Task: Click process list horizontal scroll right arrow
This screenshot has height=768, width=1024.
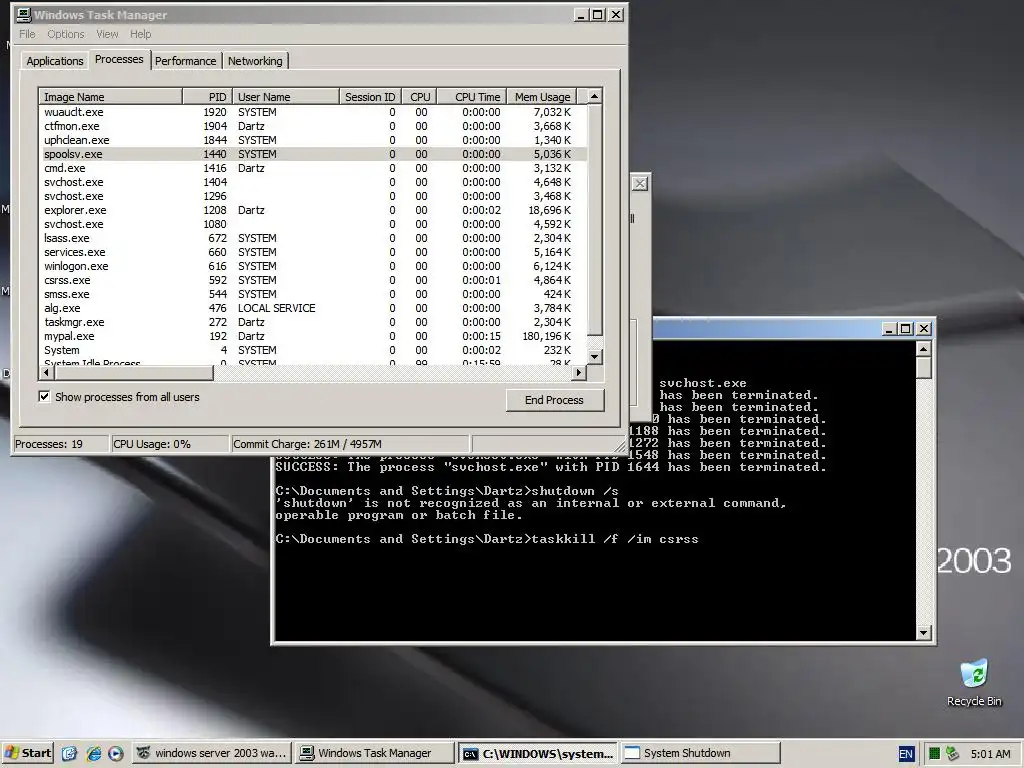Action: click(x=579, y=372)
